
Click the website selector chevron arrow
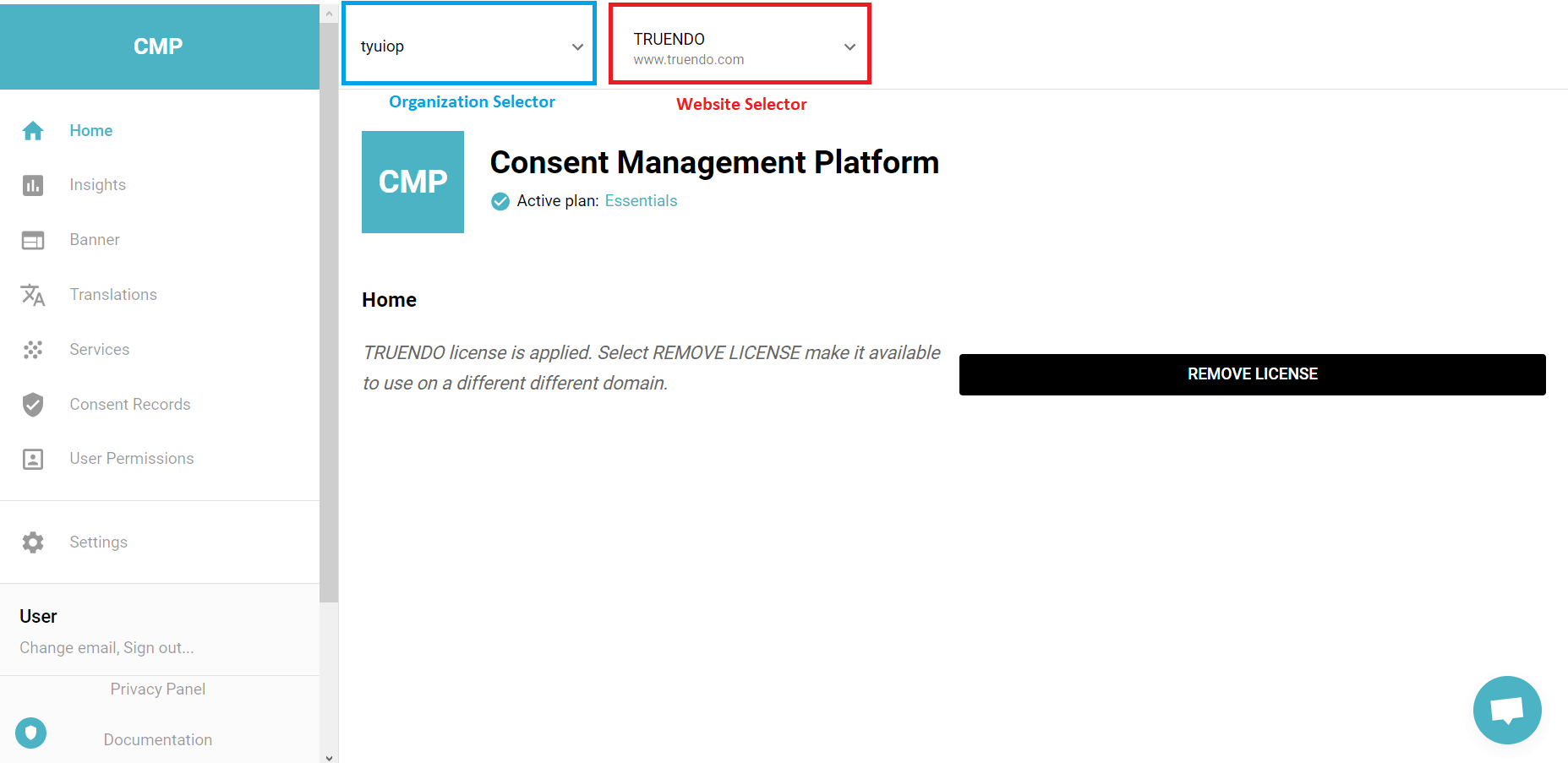pos(850,47)
